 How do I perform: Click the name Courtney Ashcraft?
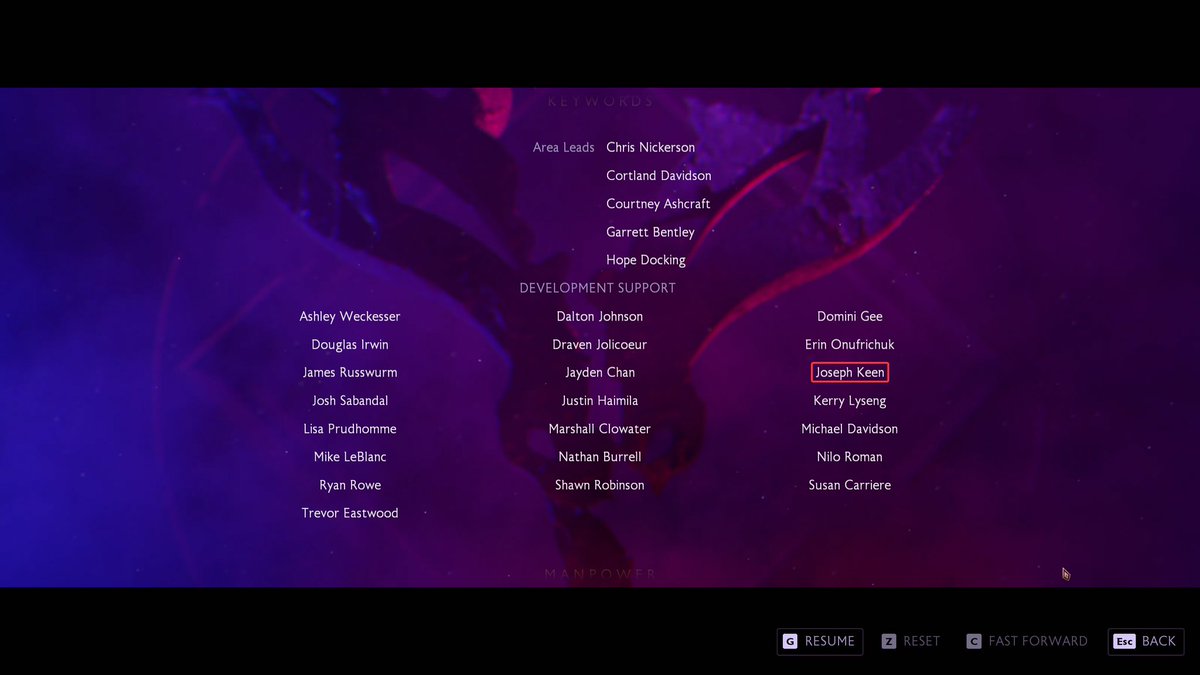(x=658, y=203)
